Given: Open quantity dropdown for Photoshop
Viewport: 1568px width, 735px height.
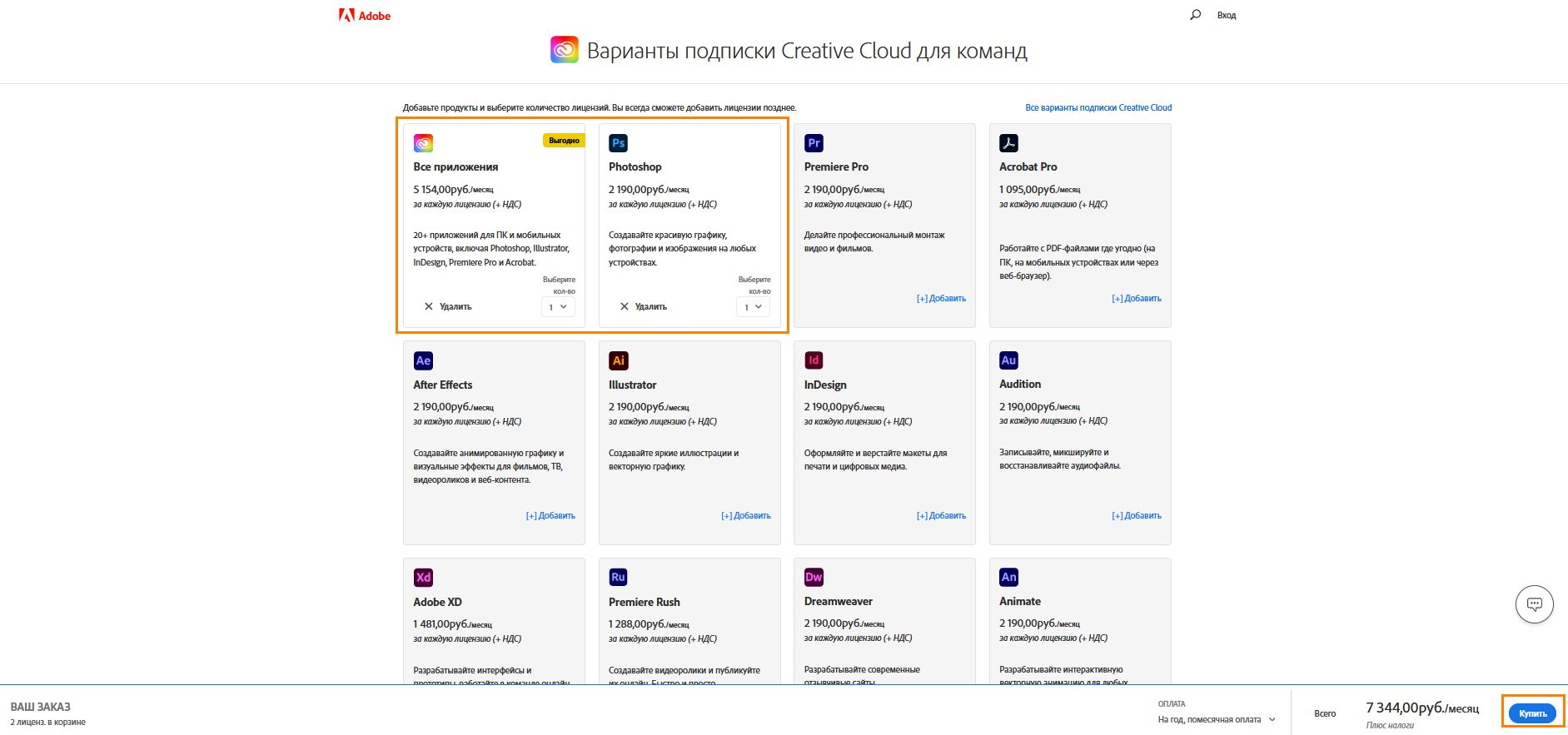Looking at the screenshot, I should [753, 307].
